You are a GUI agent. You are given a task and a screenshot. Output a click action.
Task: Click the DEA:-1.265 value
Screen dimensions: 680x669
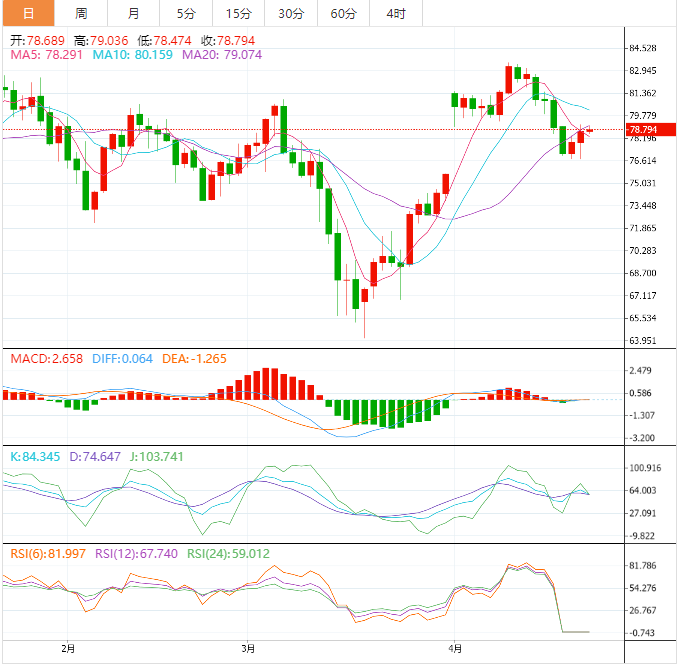click(194, 359)
